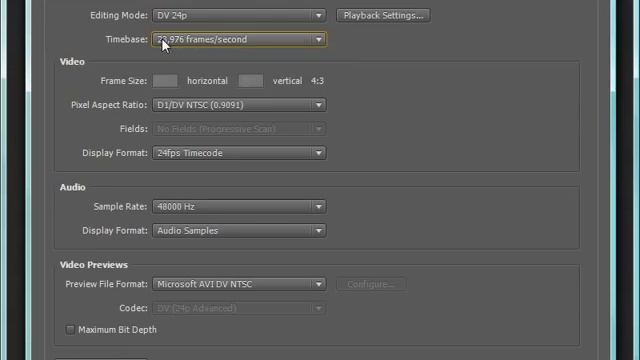Click the Frame Size horizontal input field
Image resolution: width=640 pixels, height=360 pixels.
165,81
